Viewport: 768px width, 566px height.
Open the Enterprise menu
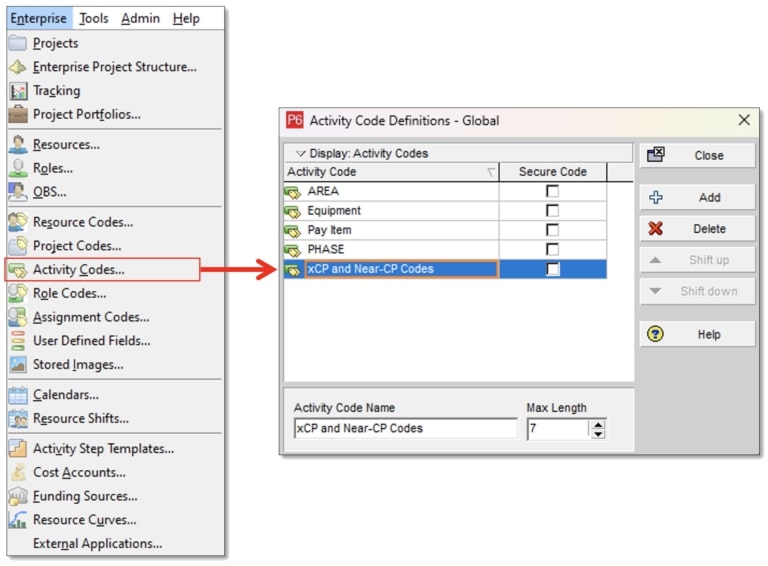coord(39,18)
